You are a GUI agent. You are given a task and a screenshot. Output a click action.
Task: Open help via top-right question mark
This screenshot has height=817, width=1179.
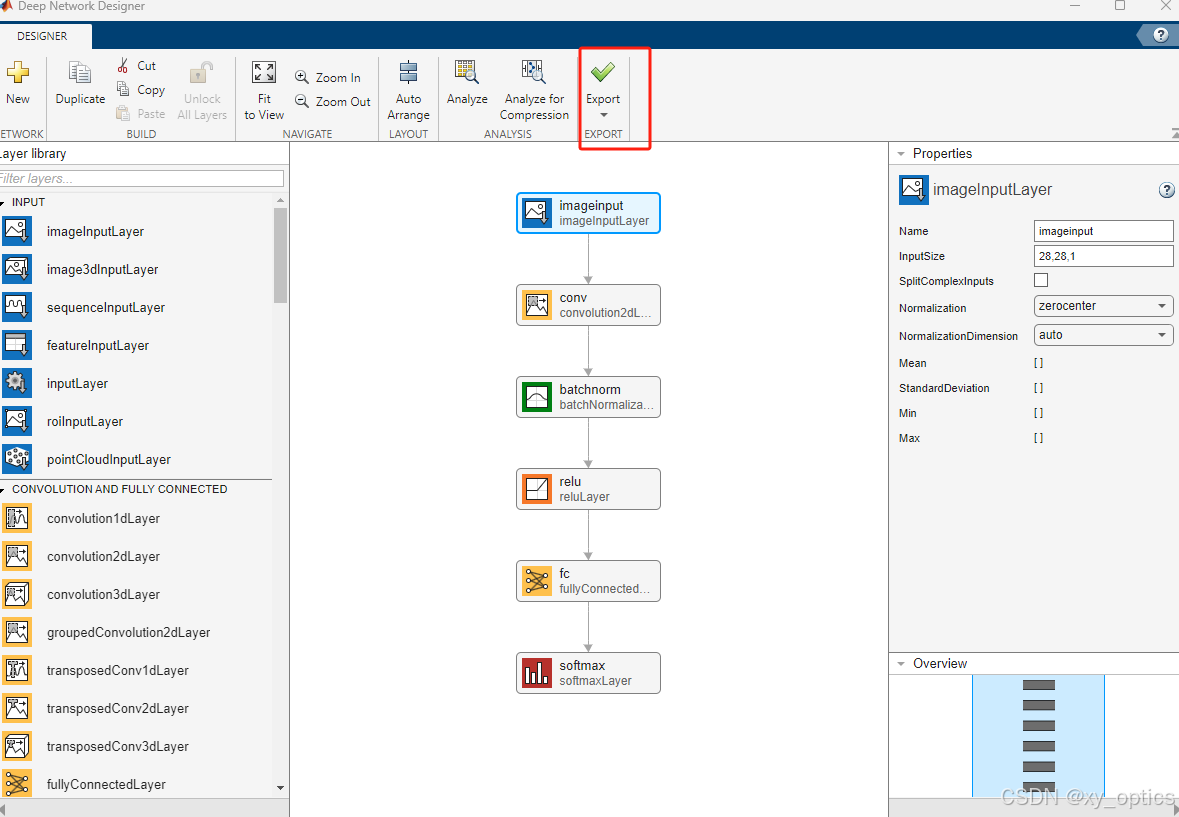point(1161,35)
